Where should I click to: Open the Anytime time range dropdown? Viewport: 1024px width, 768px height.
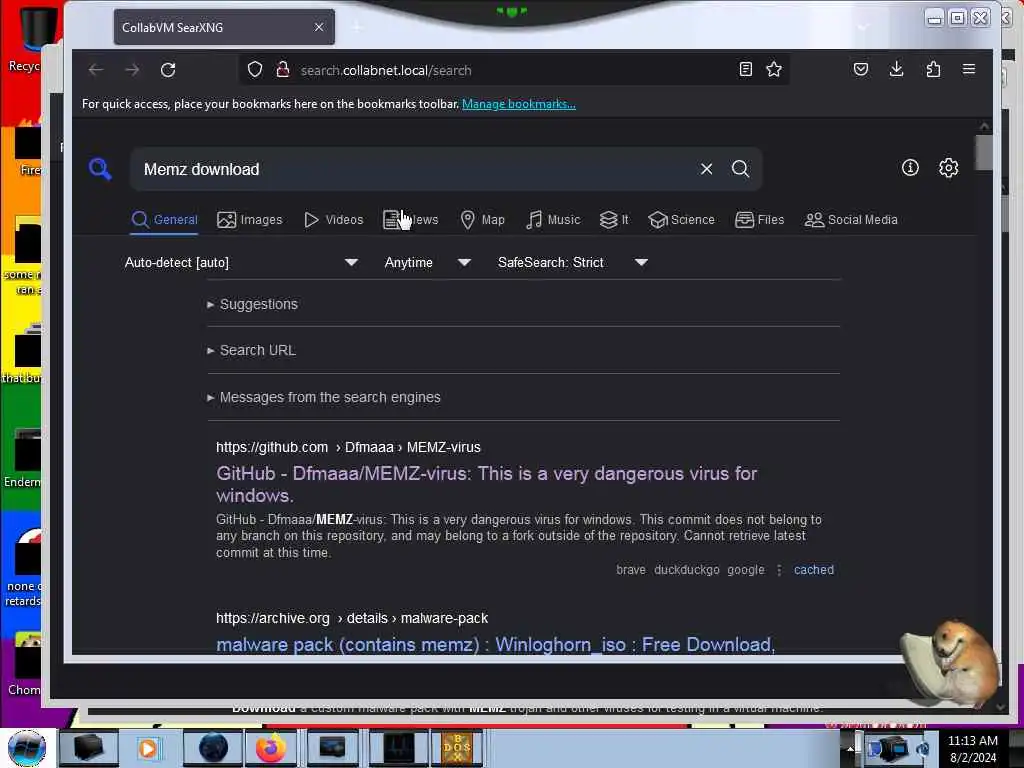click(428, 263)
